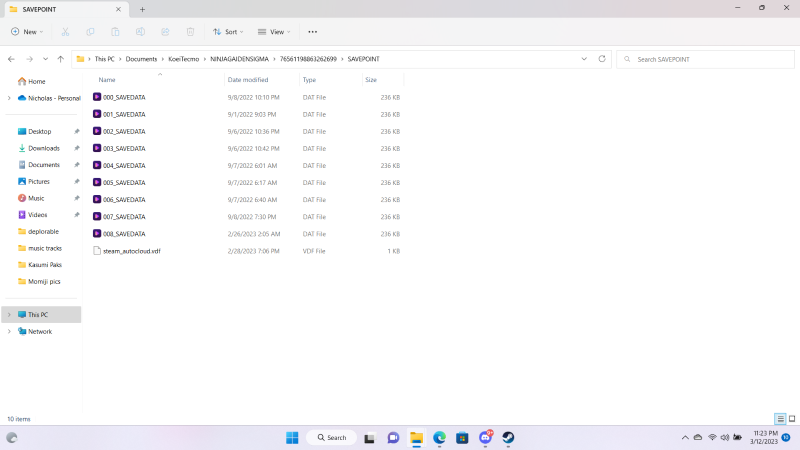800x450 pixels.
Task: Open the music tracks folder in sidebar
Action: point(40,248)
